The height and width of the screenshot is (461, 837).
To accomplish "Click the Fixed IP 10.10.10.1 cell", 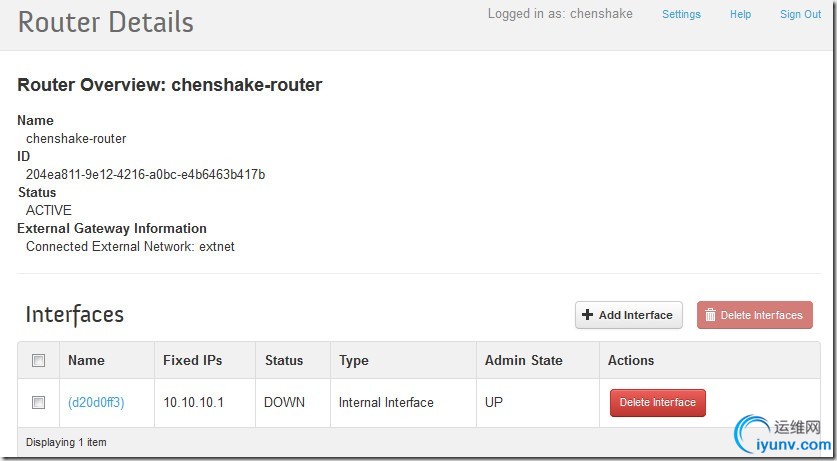I will tap(195, 402).
